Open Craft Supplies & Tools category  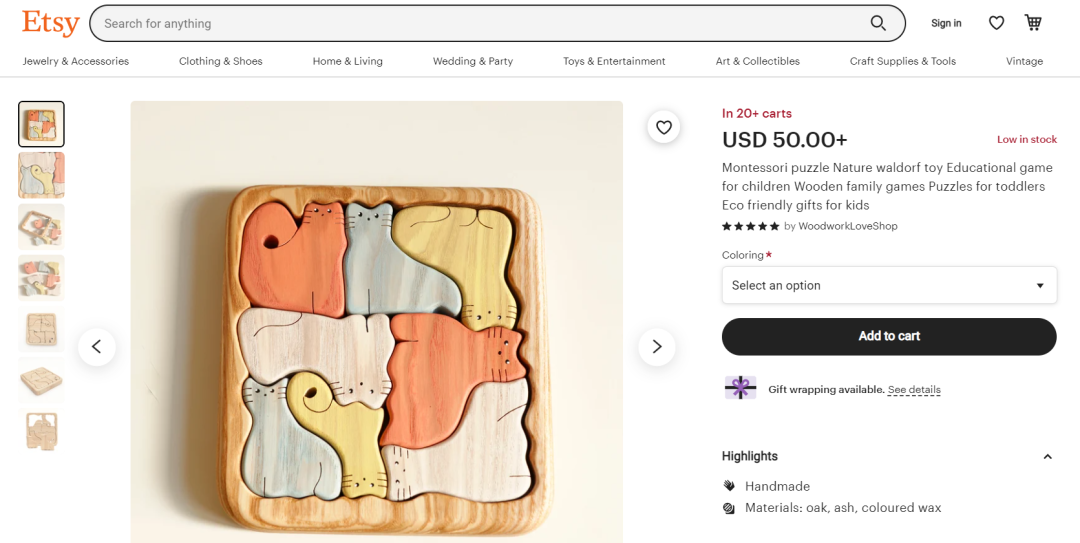[x=902, y=61]
